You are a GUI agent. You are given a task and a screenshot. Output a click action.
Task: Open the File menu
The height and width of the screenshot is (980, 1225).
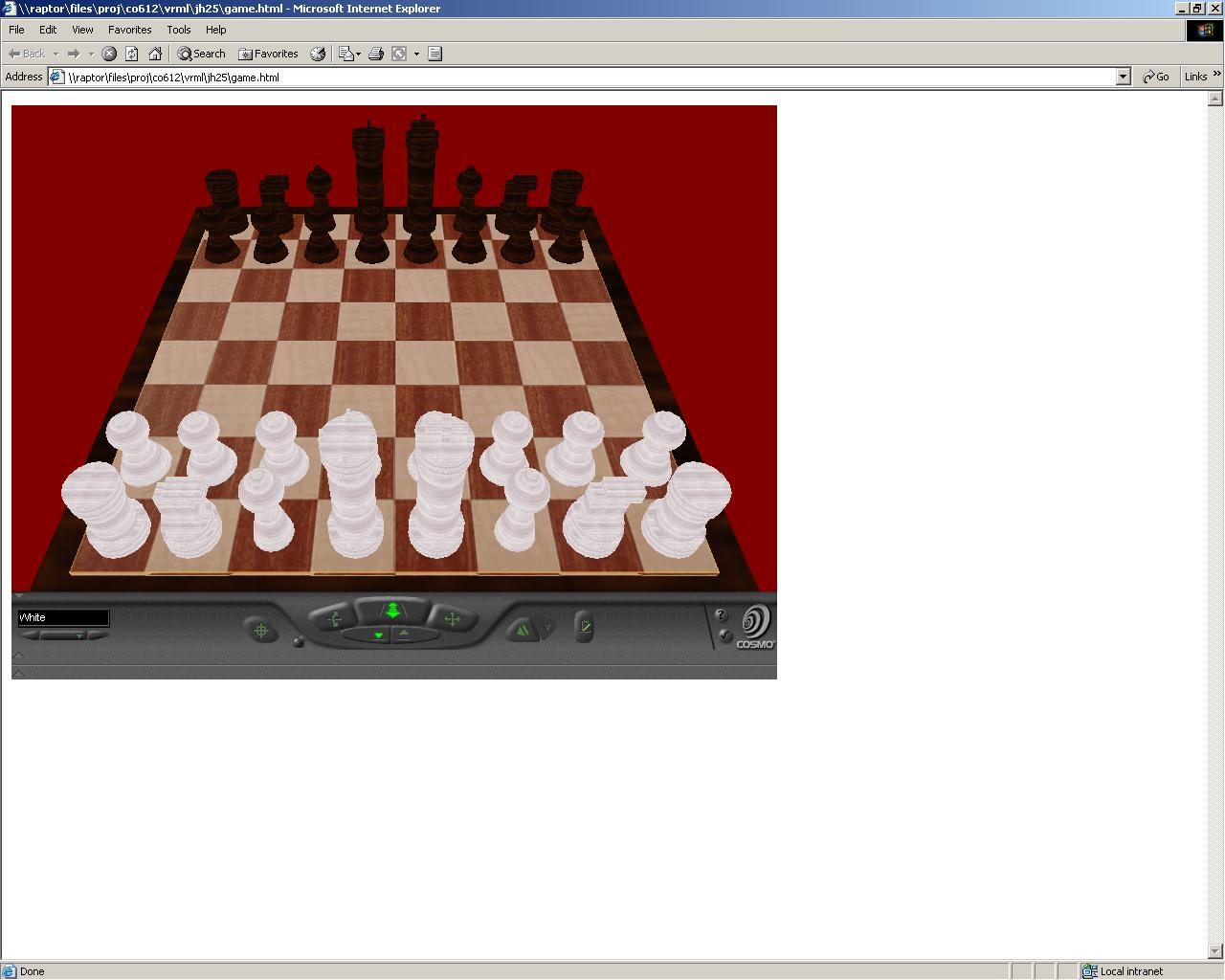click(16, 30)
